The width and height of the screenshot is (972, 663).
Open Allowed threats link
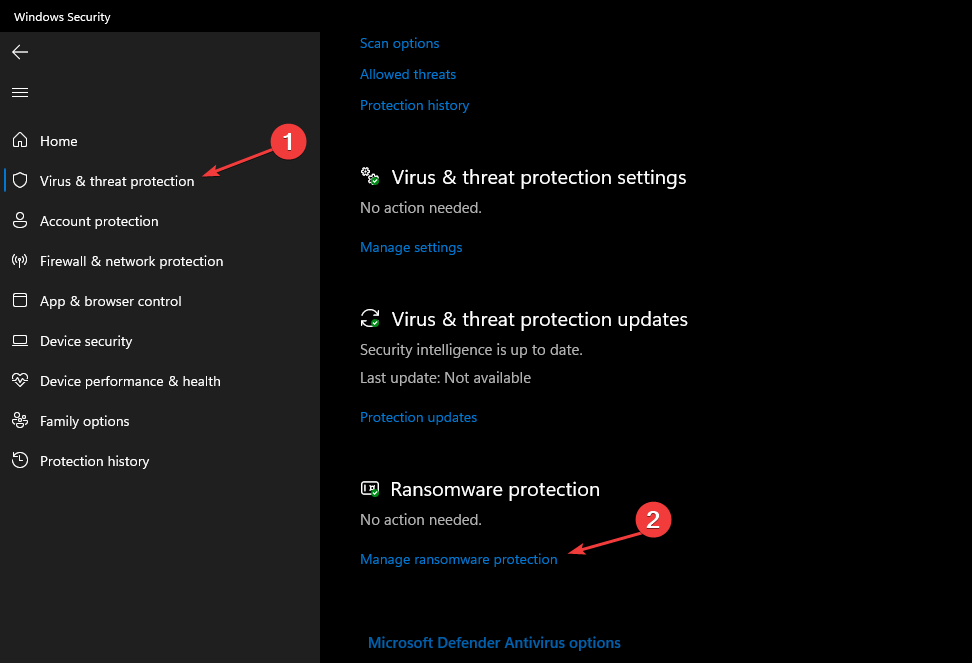[407, 74]
